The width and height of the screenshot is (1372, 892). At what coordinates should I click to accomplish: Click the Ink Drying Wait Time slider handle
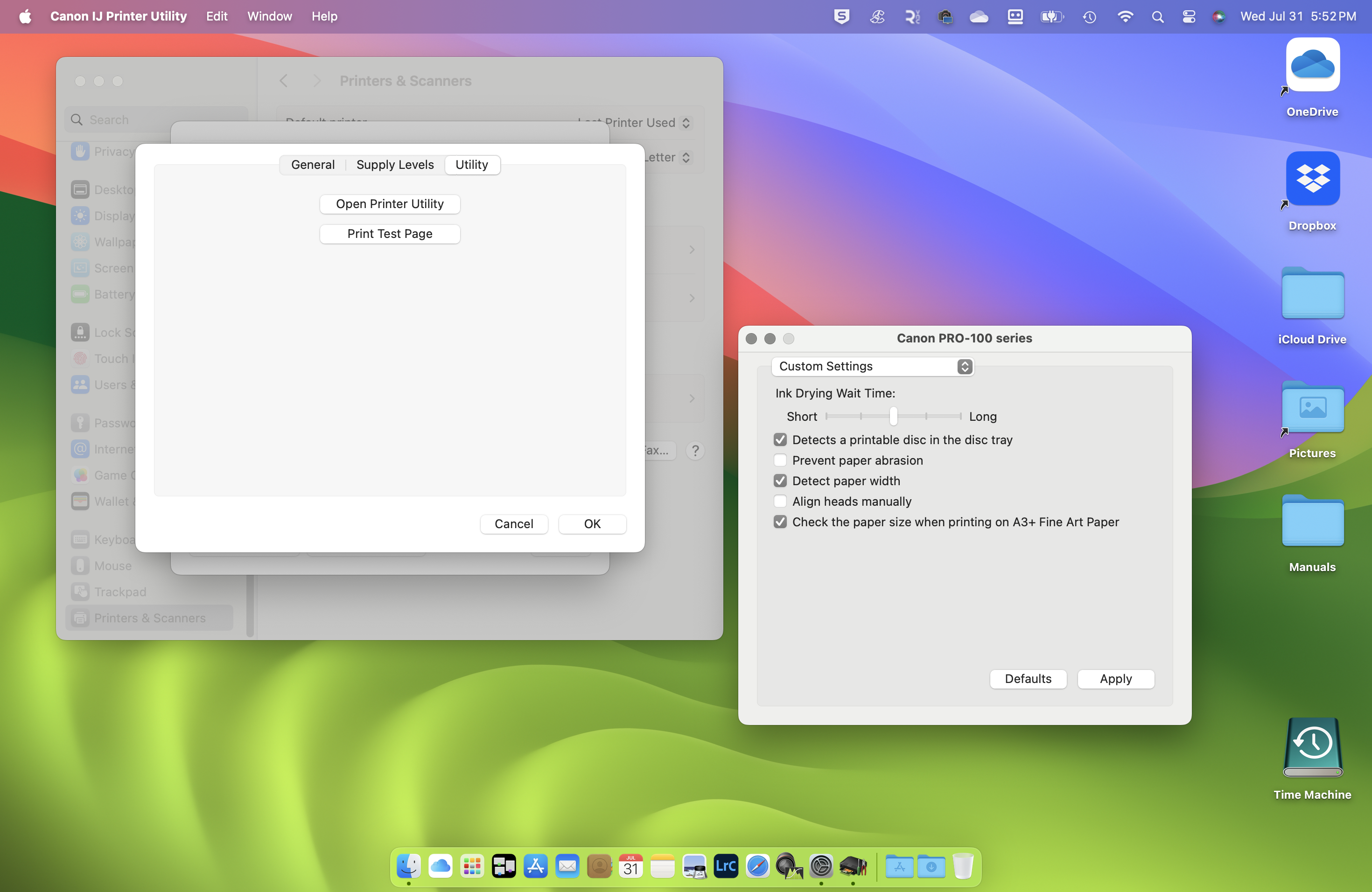point(893,416)
